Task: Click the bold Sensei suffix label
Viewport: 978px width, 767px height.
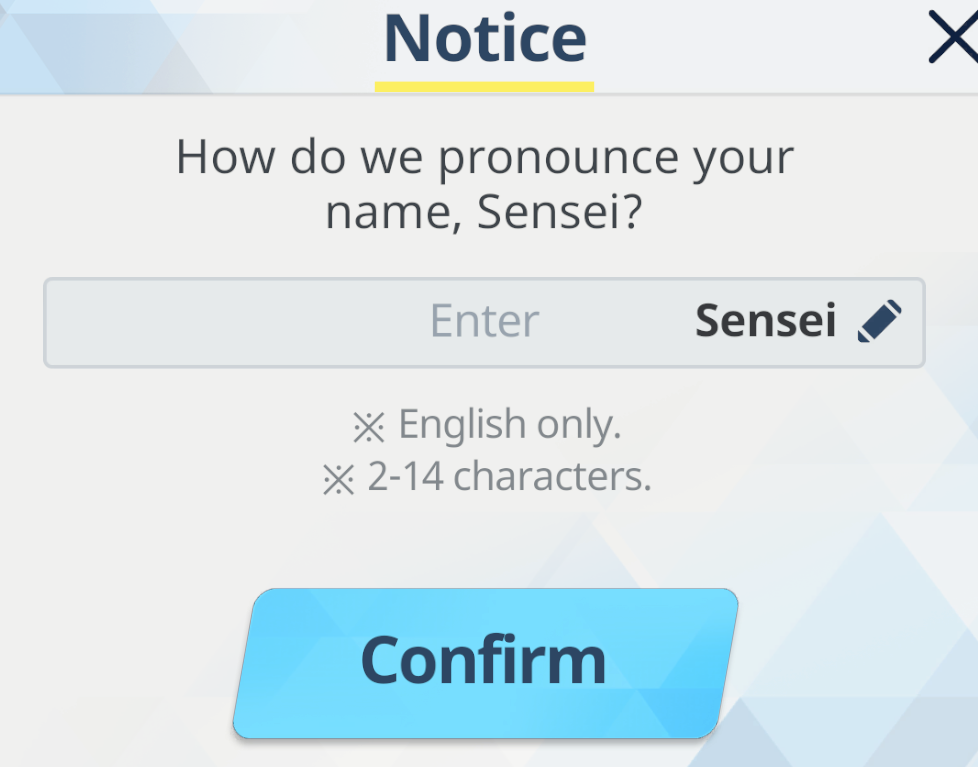Action: coord(765,321)
